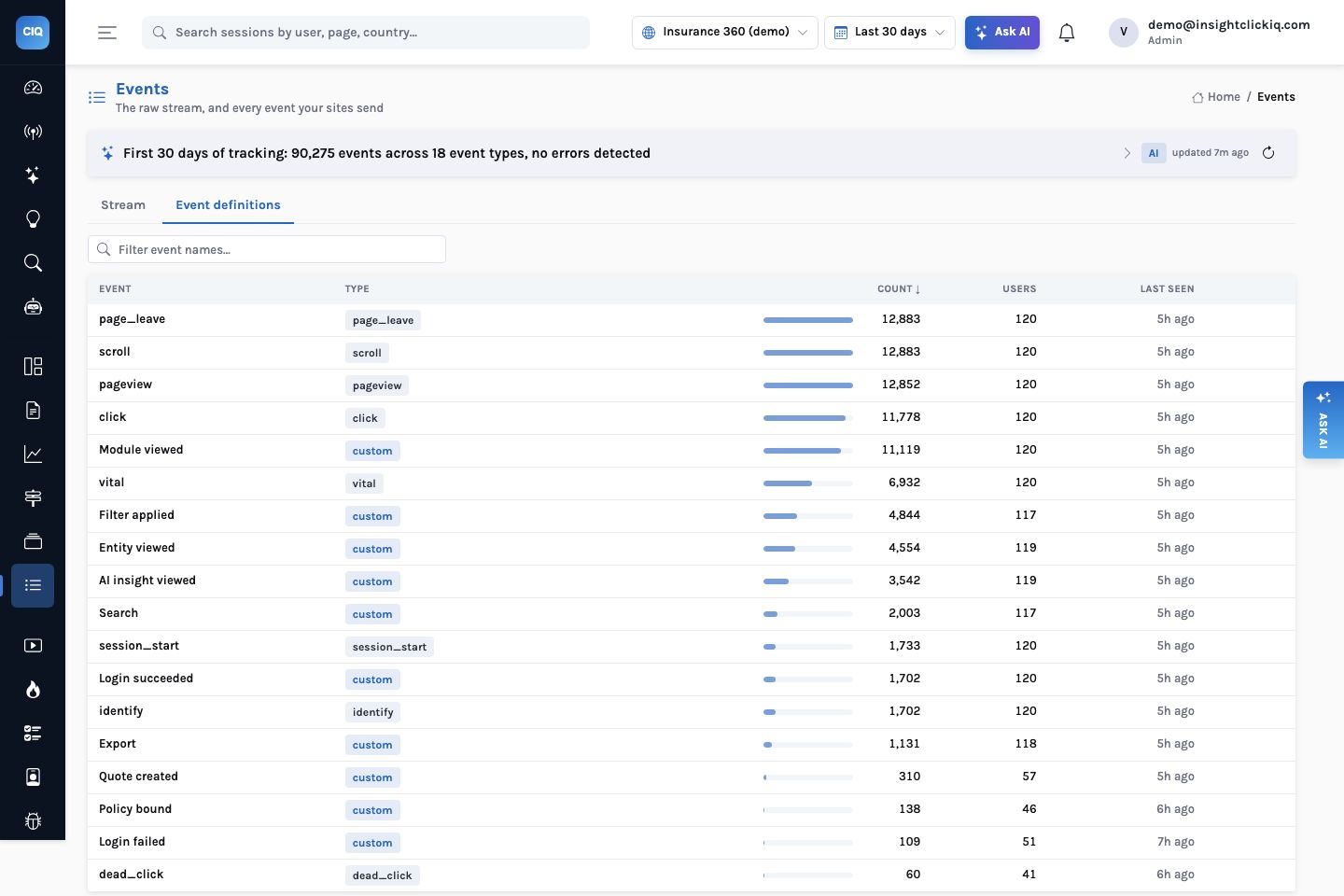The image size is (1344, 896).
Task: Click the dead_click type tag
Action: click(x=382, y=875)
